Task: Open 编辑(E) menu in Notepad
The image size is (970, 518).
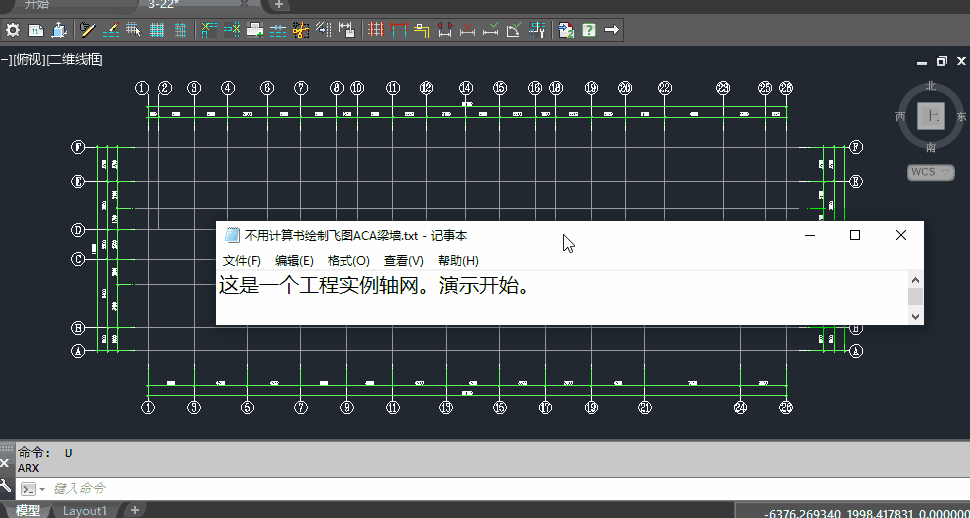Action: tap(294, 261)
